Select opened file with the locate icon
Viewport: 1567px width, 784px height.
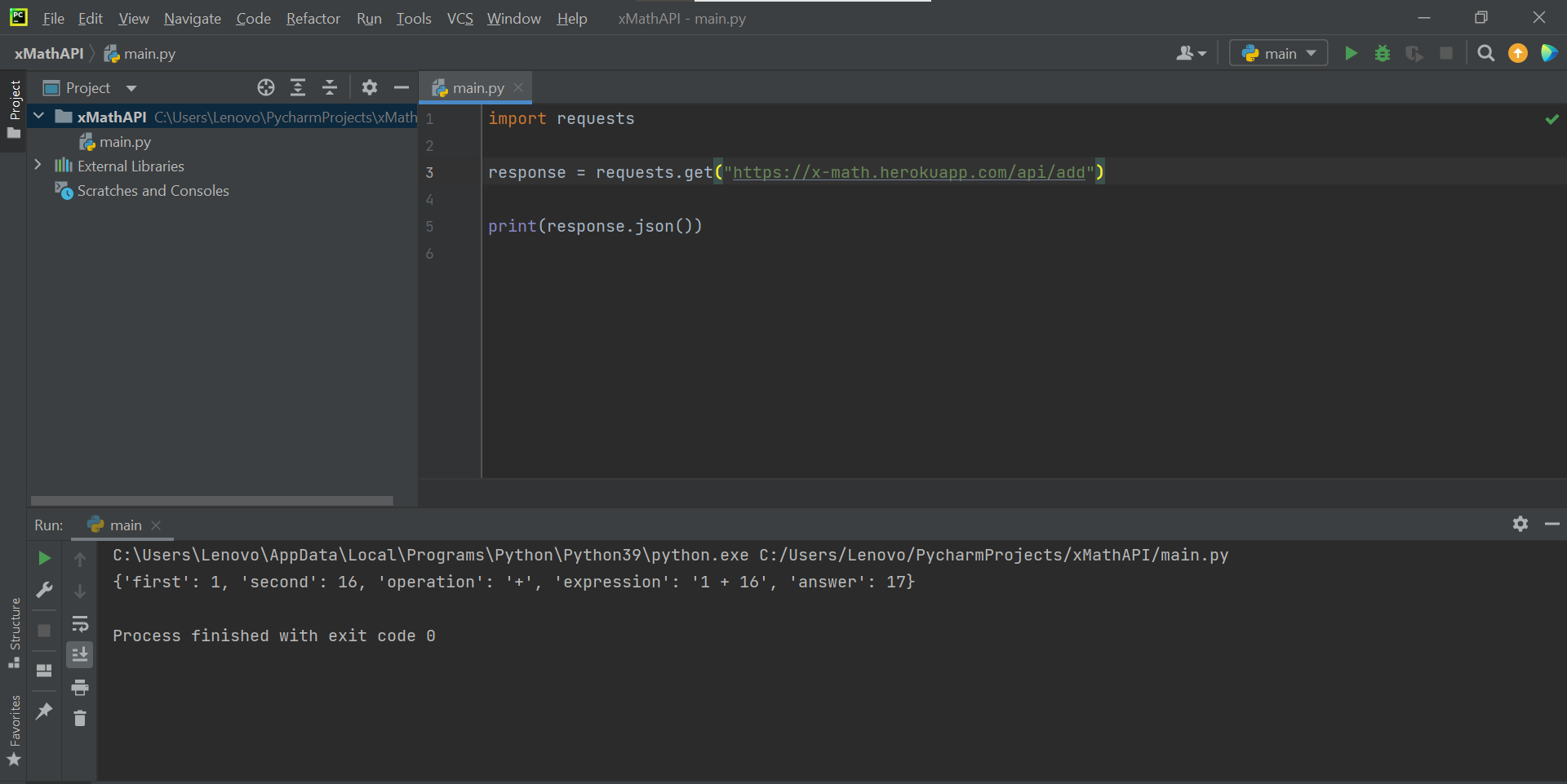(x=265, y=87)
